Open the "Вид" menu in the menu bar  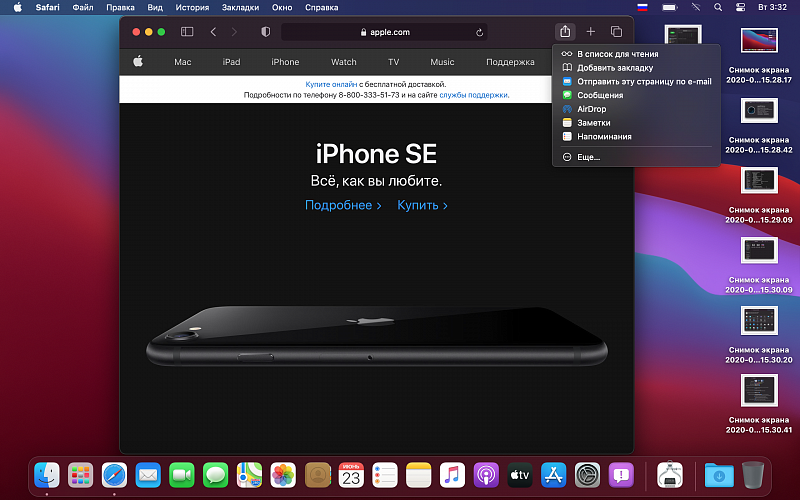click(x=155, y=7)
